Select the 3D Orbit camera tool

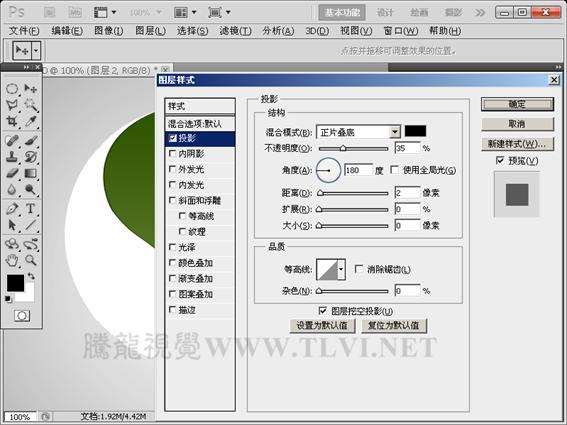pyautogui.click(x=30, y=244)
